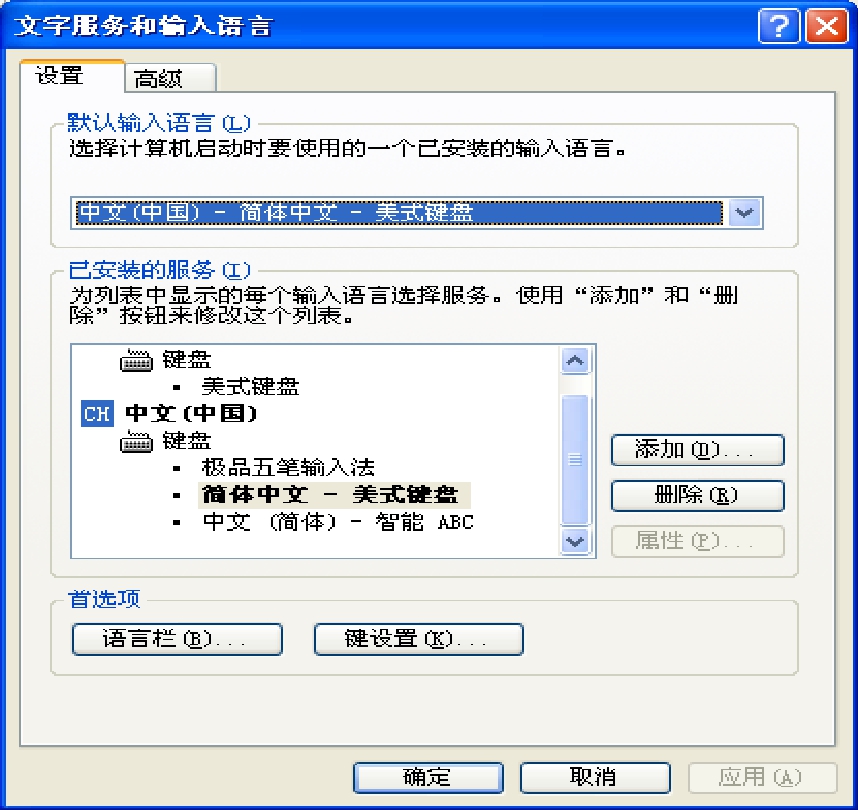Click the help question mark button
Image resolution: width=858 pixels, height=810 pixels.
tap(779, 25)
